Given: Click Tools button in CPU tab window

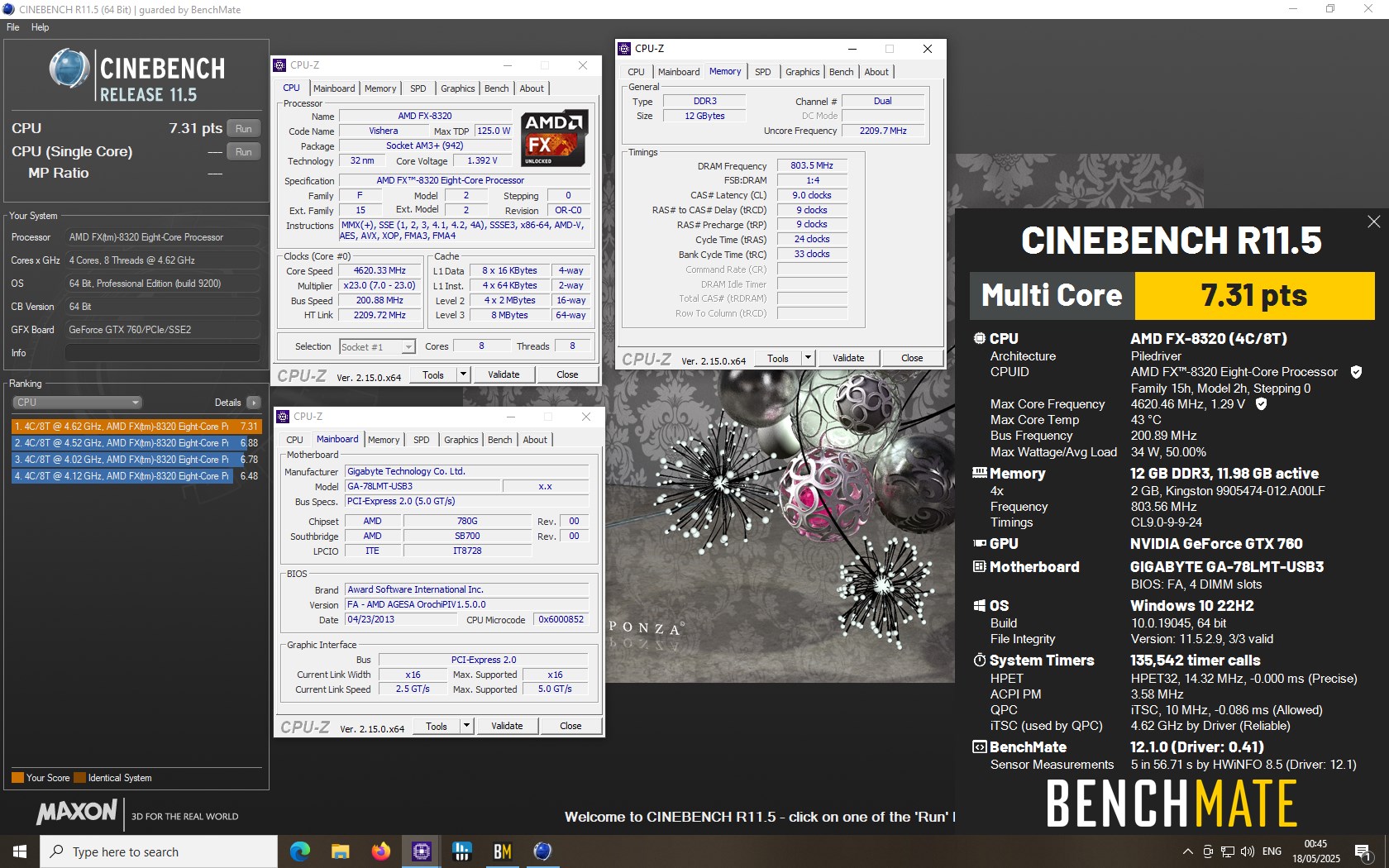Looking at the screenshot, I should (x=433, y=374).
